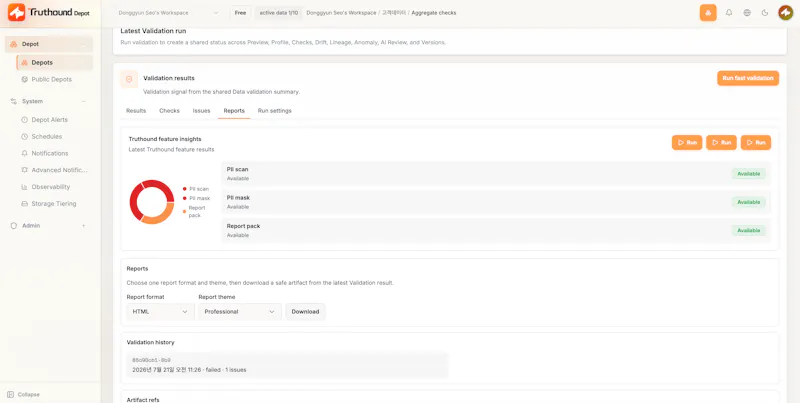The width and height of the screenshot is (800, 403).
Task: Click the Available badge for PII scan
Action: [748, 174]
